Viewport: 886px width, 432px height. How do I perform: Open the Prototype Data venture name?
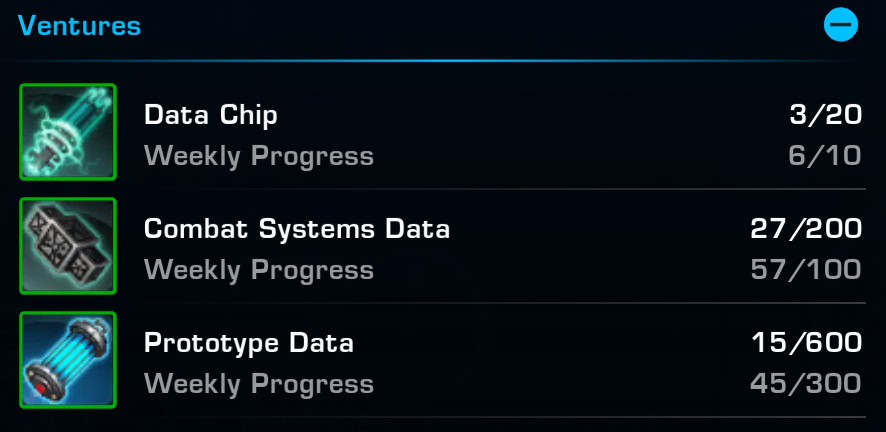249,343
